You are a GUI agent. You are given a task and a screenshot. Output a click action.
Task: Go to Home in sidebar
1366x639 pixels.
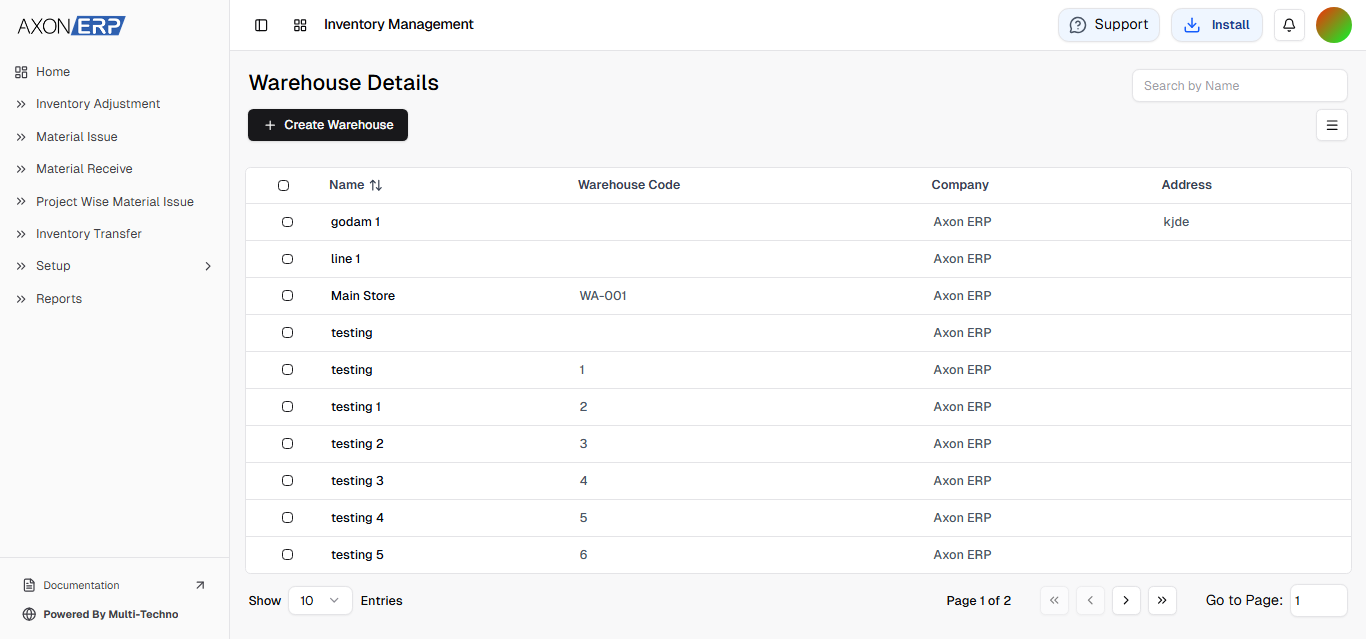point(53,72)
